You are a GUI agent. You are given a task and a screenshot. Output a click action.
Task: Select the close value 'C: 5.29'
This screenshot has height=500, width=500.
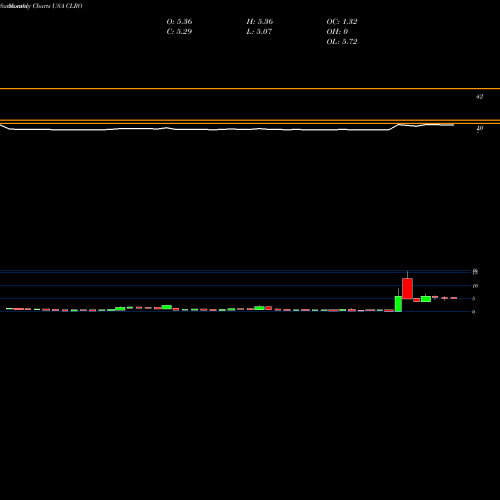click(x=179, y=32)
